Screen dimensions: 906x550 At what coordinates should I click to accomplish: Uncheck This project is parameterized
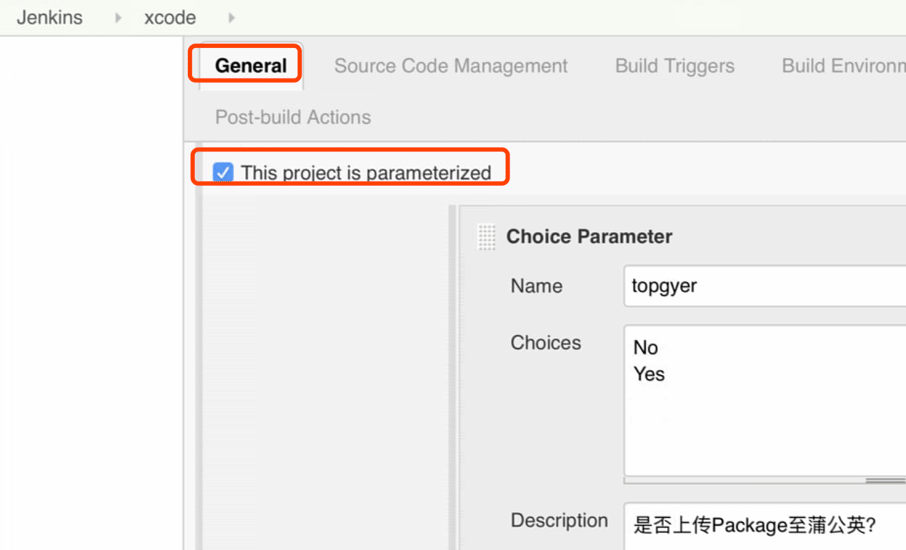[222, 172]
